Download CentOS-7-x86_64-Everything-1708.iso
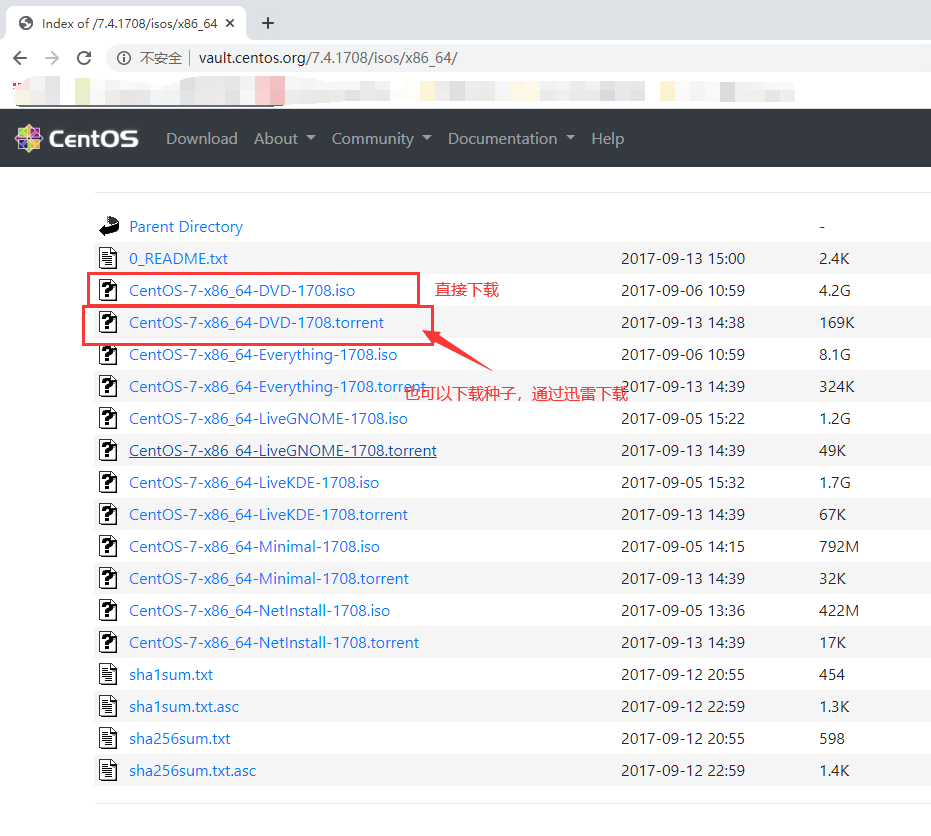The width and height of the screenshot is (931, 836). 263,354
